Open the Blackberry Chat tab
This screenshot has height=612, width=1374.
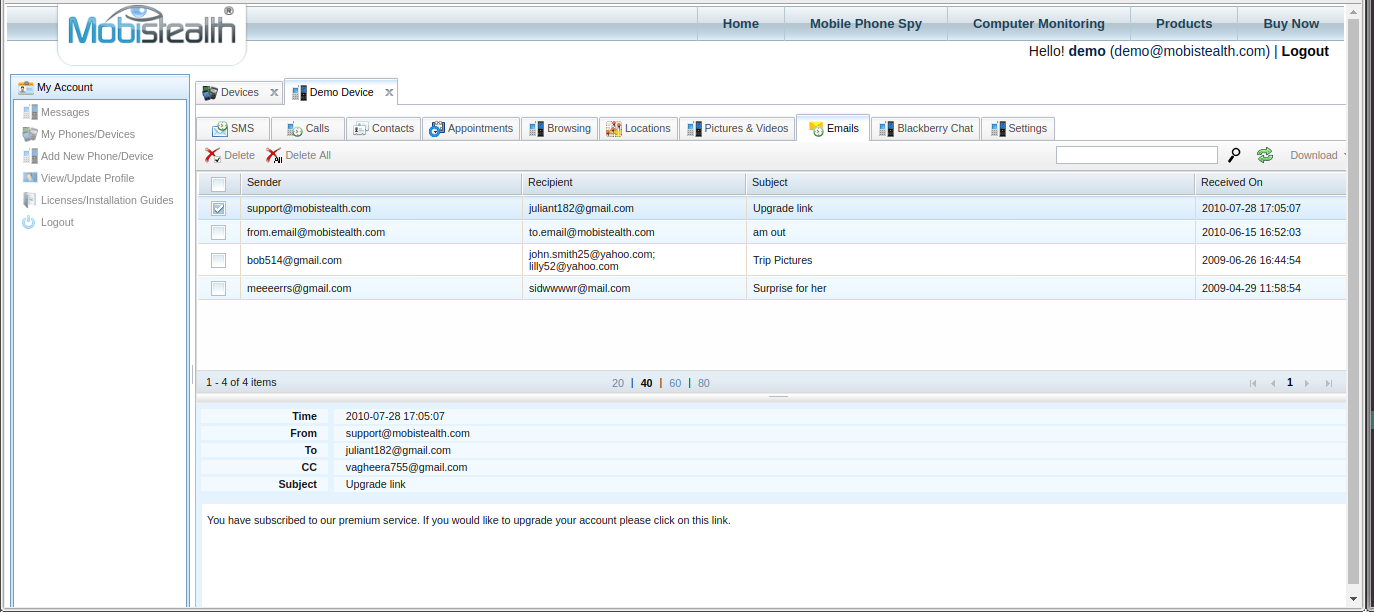pyautogui.click(x=925, y=128)
